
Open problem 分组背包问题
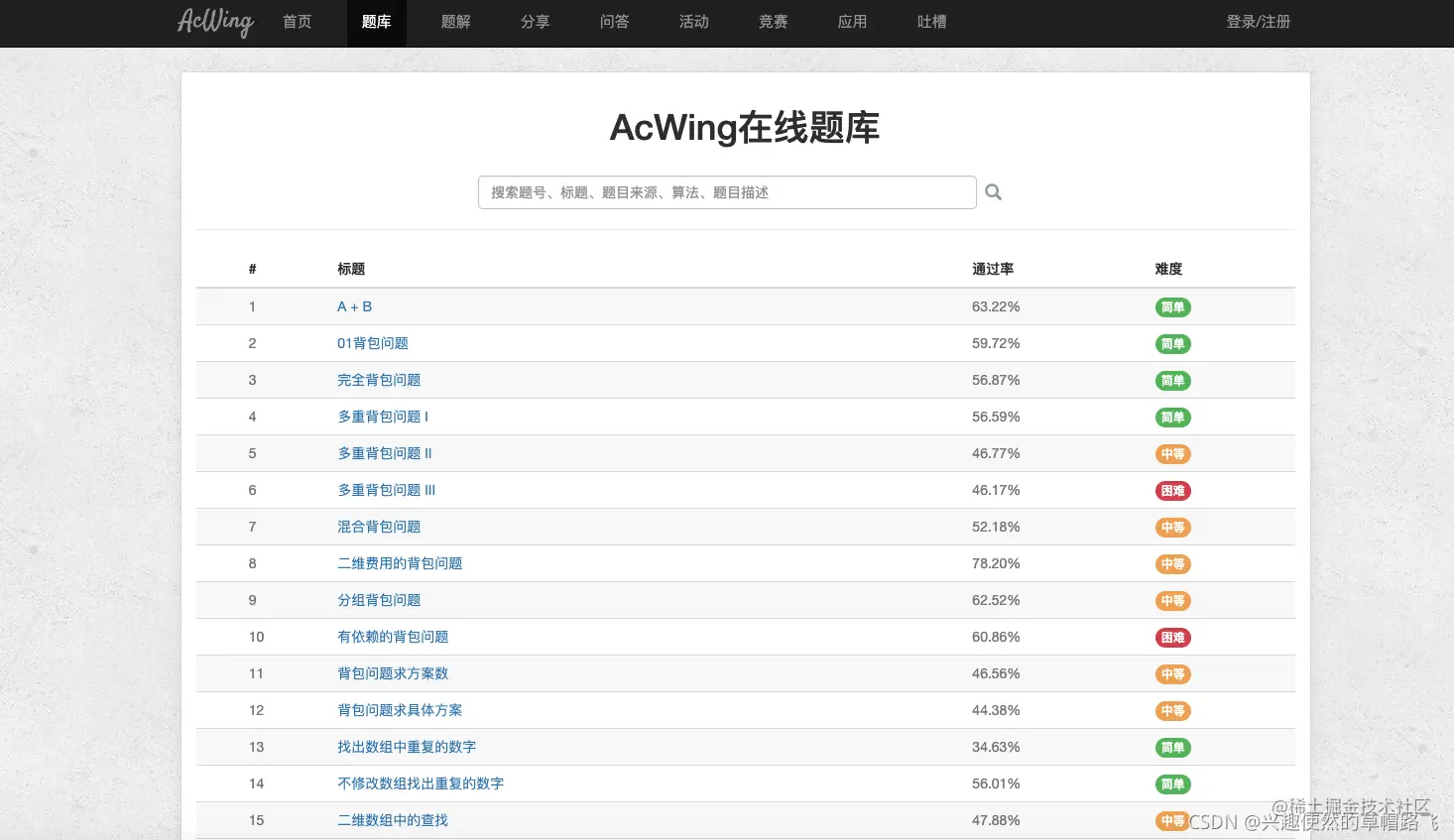click(x=379, y=600)
